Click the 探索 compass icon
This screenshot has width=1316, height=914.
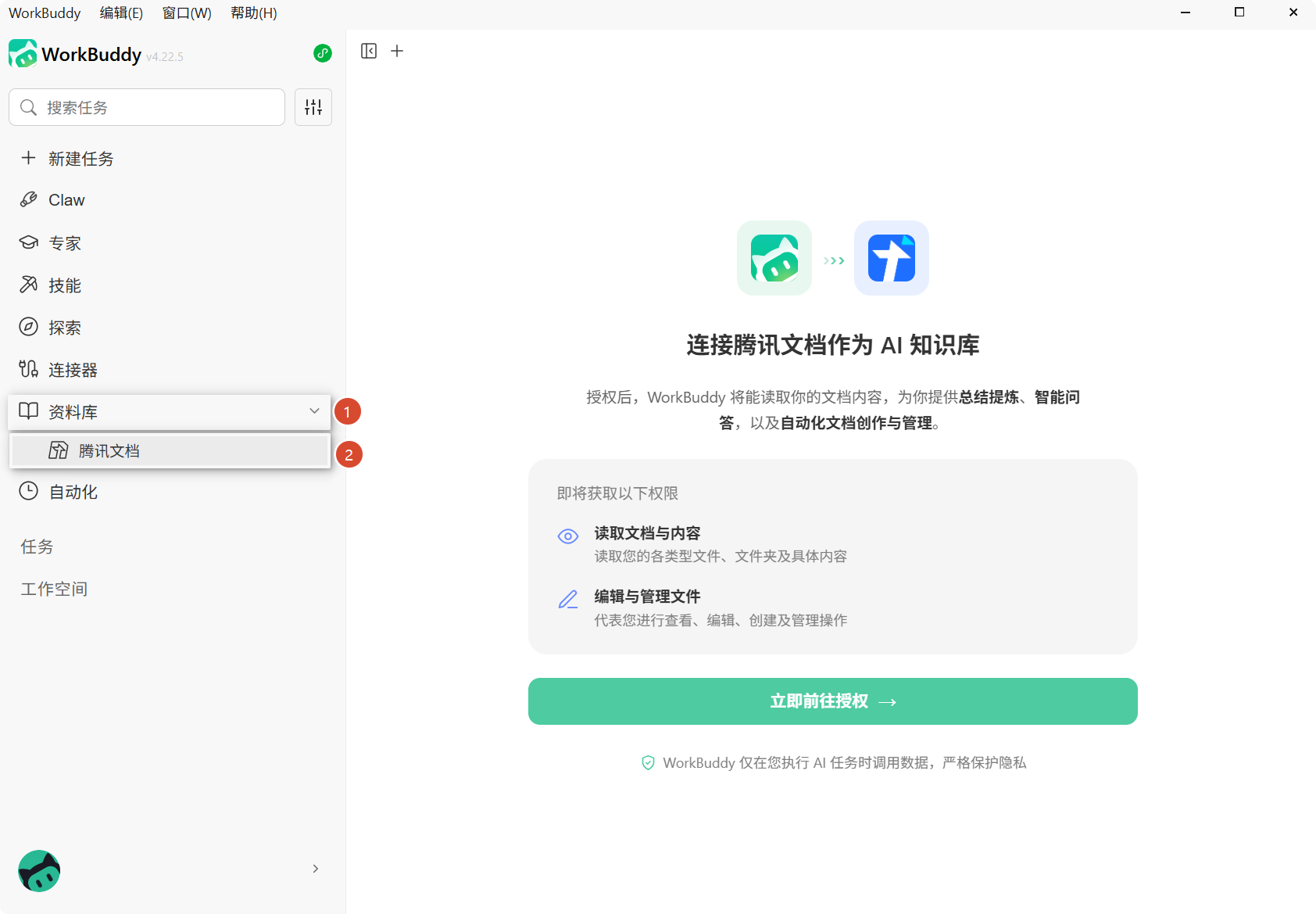[x=29, y=327]
